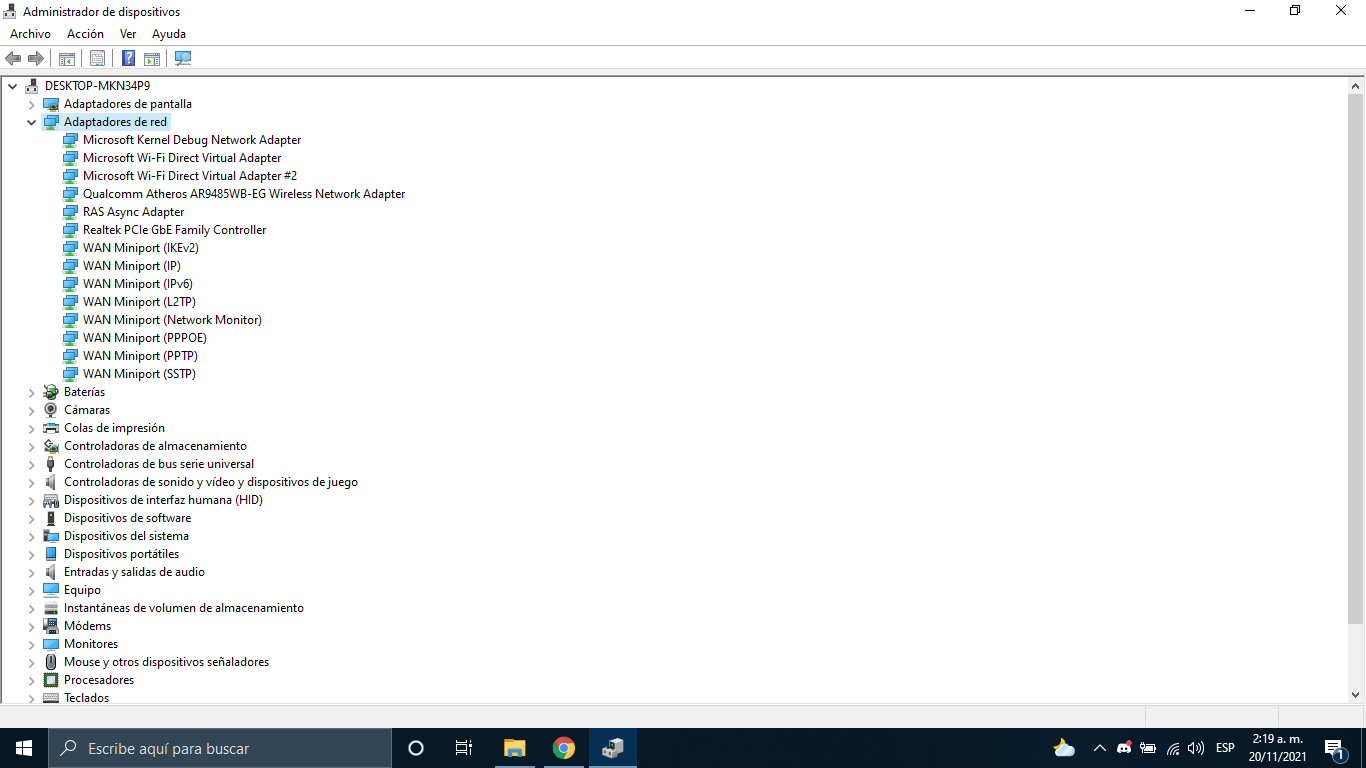
Task: Click the Wi-Fi network tray icon
Action: (1173, 748)
